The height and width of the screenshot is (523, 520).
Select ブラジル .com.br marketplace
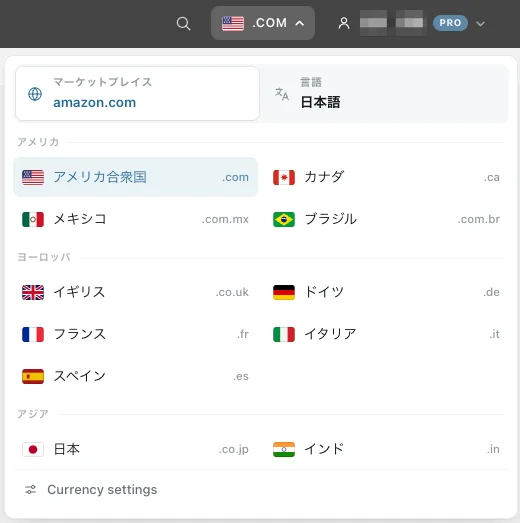(x=386, y=219)
